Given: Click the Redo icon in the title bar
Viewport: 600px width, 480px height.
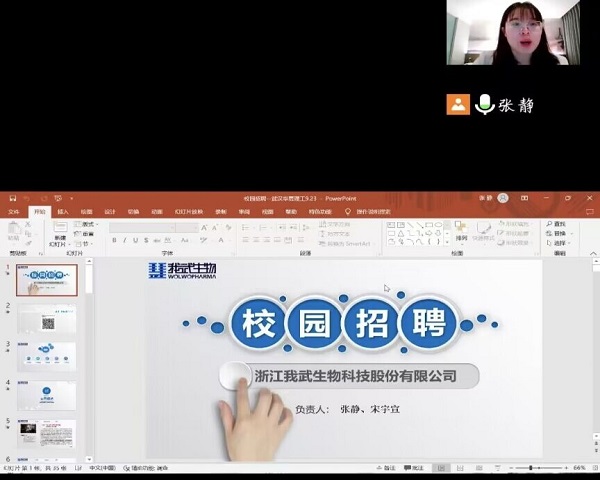Looking at the screenshot, I should 44,198.
